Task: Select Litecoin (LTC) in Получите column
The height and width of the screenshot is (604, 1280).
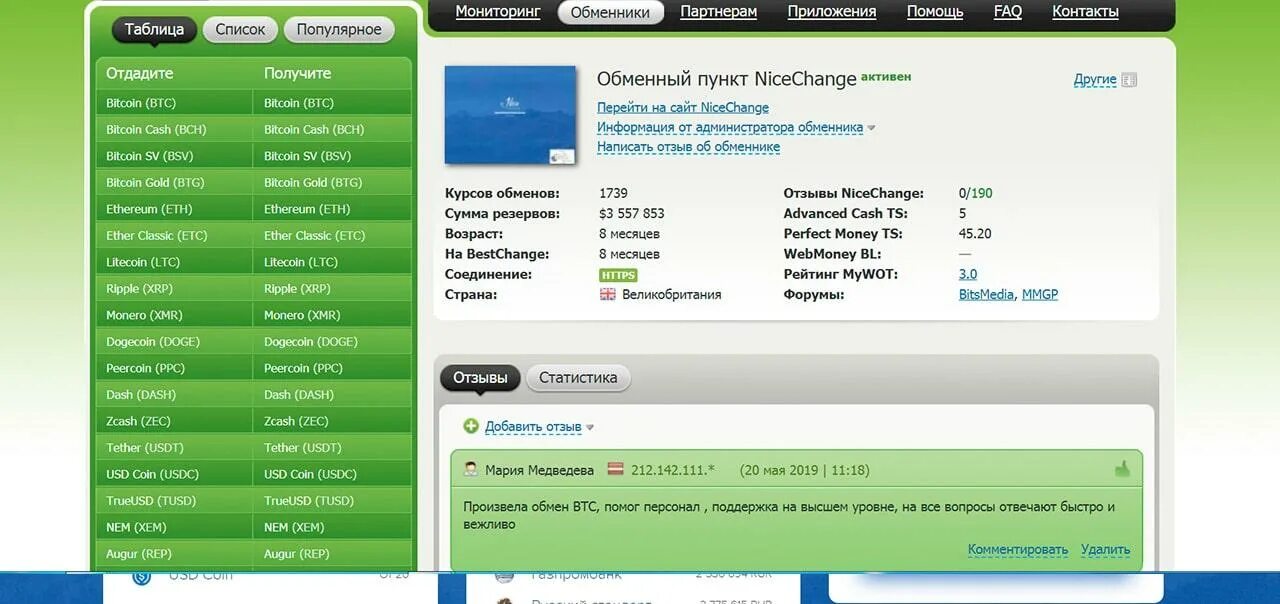Action: coord(332,262)
